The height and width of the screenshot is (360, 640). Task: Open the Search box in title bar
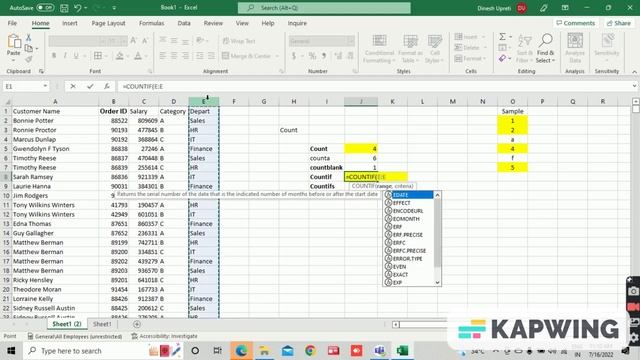(324, 8)
